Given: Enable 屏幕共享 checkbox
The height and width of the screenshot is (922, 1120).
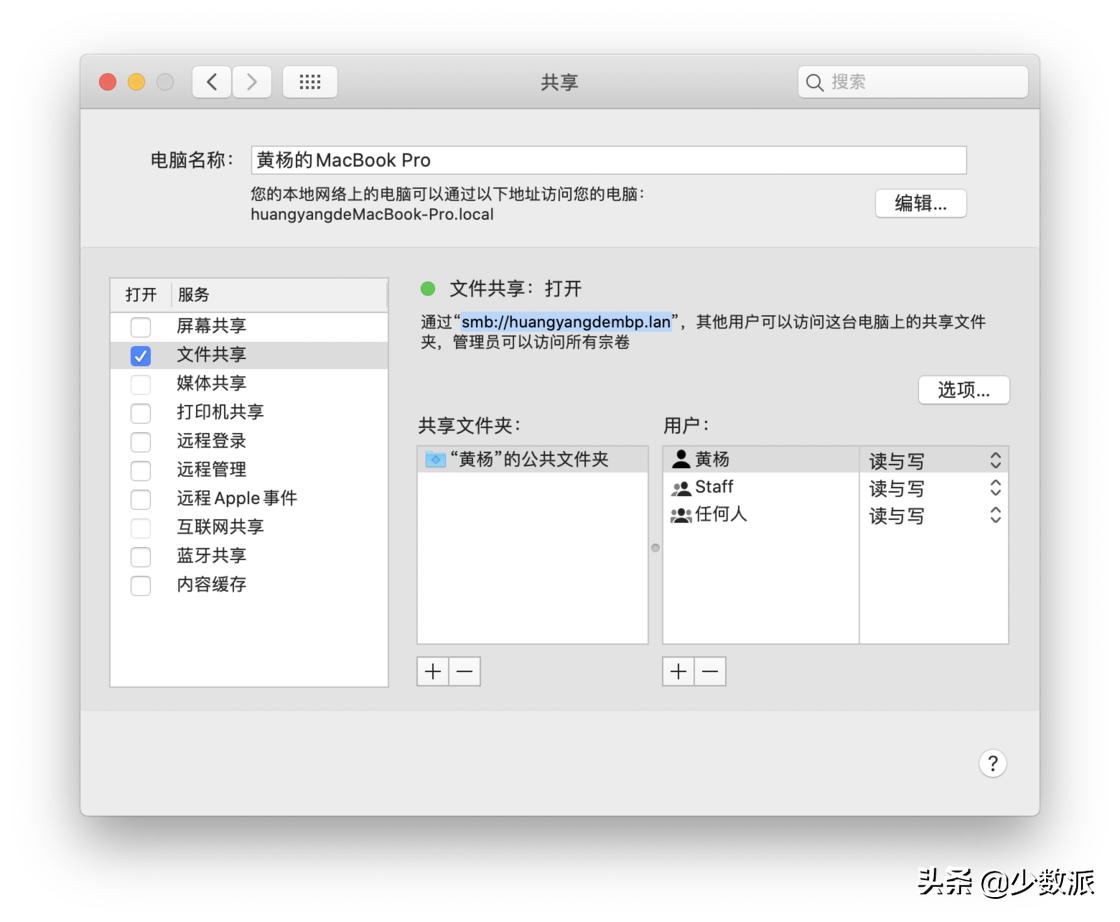Looking at the screenshot, I should click(x=139, y=325).
